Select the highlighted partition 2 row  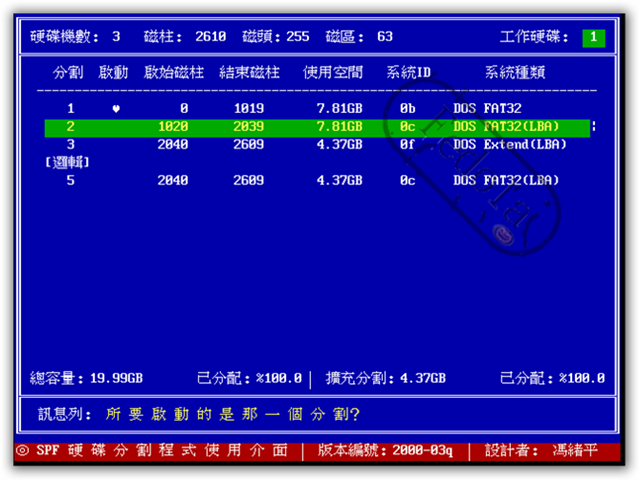(316, 127)
